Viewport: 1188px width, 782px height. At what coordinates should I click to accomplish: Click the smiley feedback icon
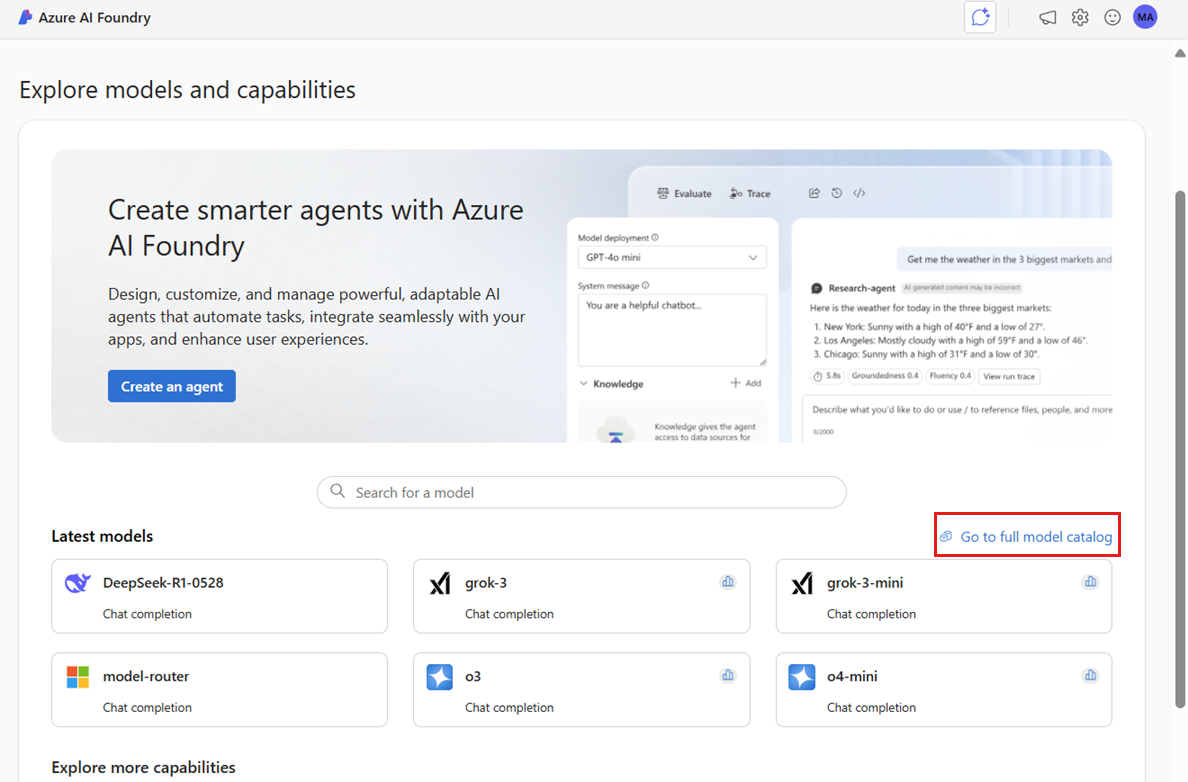coord(1112,17)
